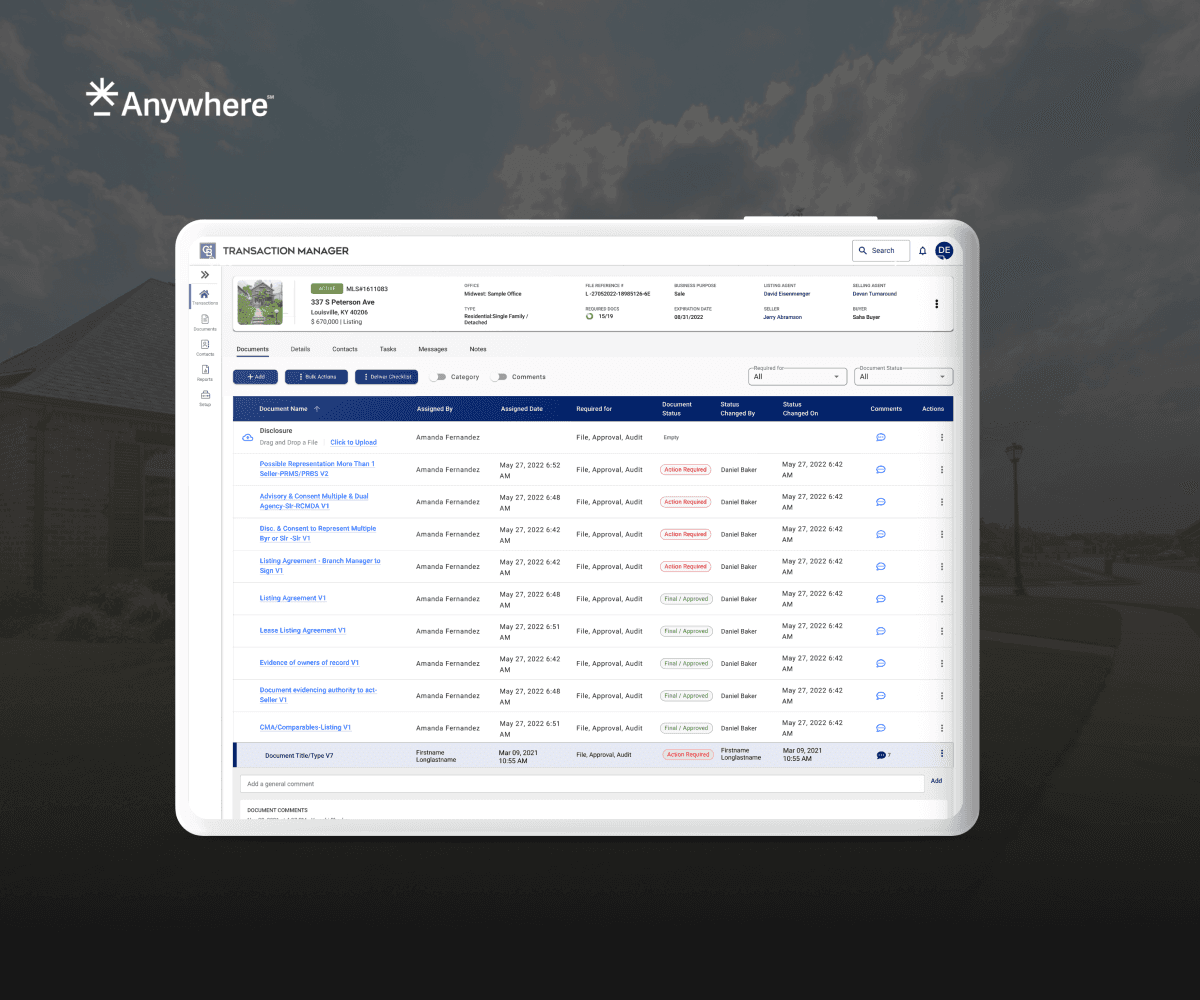Open actions menu for Listing Agreement - Branch Manager row
This screenshot has width=1200, height=1000.
(x=942, y=566)
